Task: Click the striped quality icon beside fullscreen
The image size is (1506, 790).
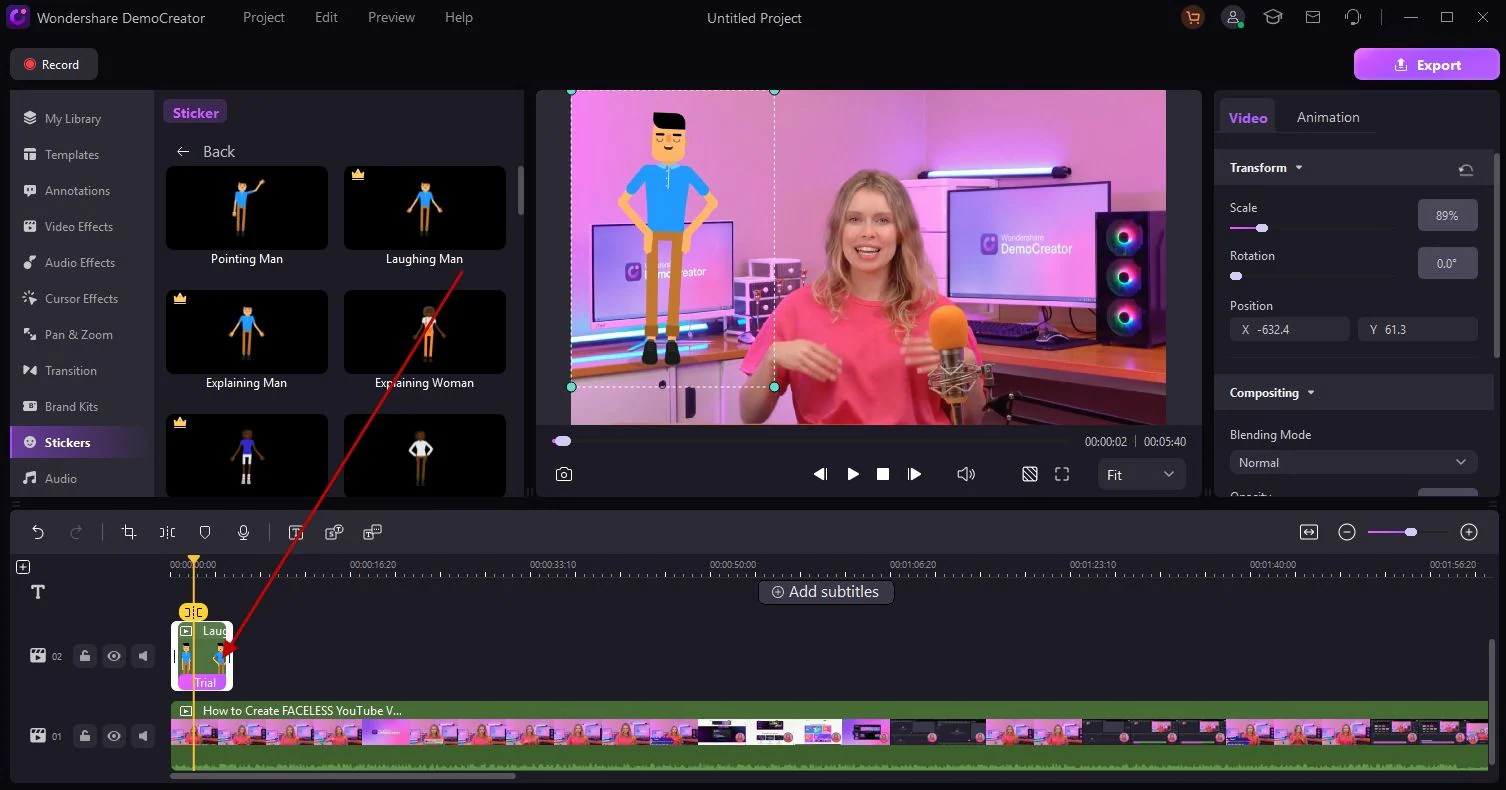Action: click(1030, 474)
